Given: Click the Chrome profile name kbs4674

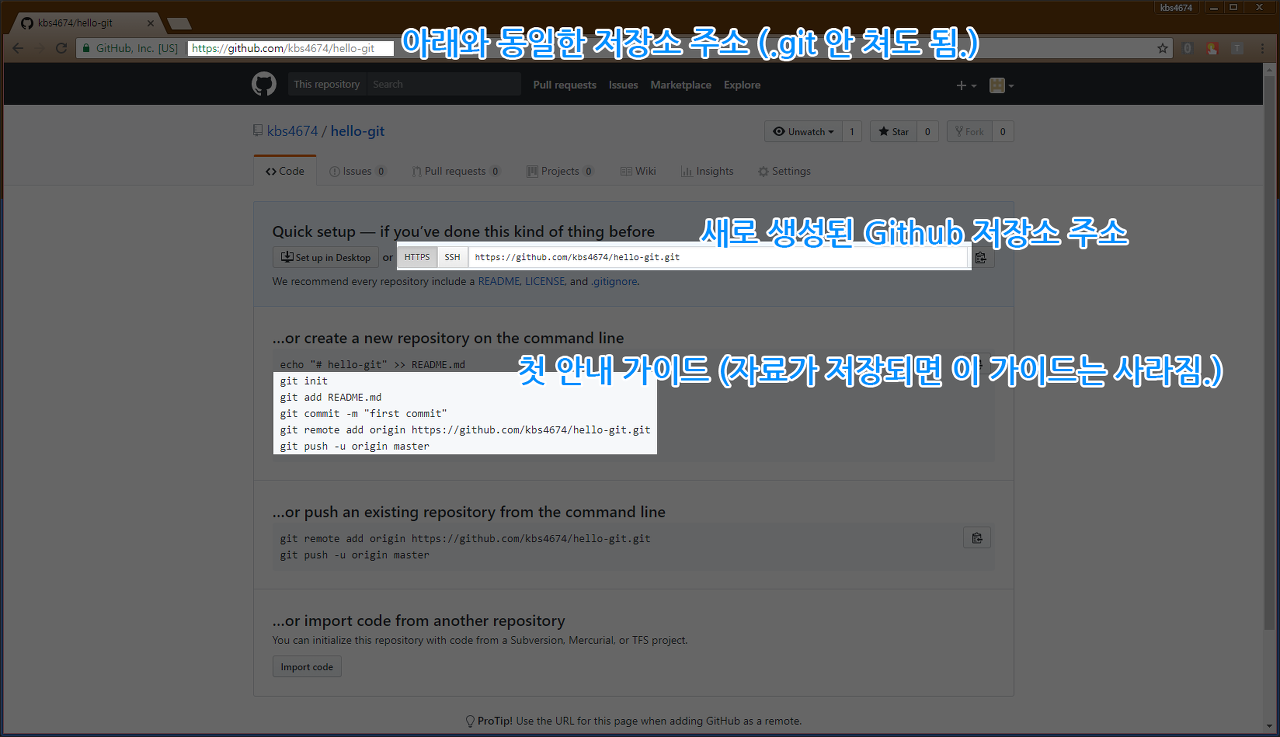Looking at the screenshot, I should click(1176, 7).
